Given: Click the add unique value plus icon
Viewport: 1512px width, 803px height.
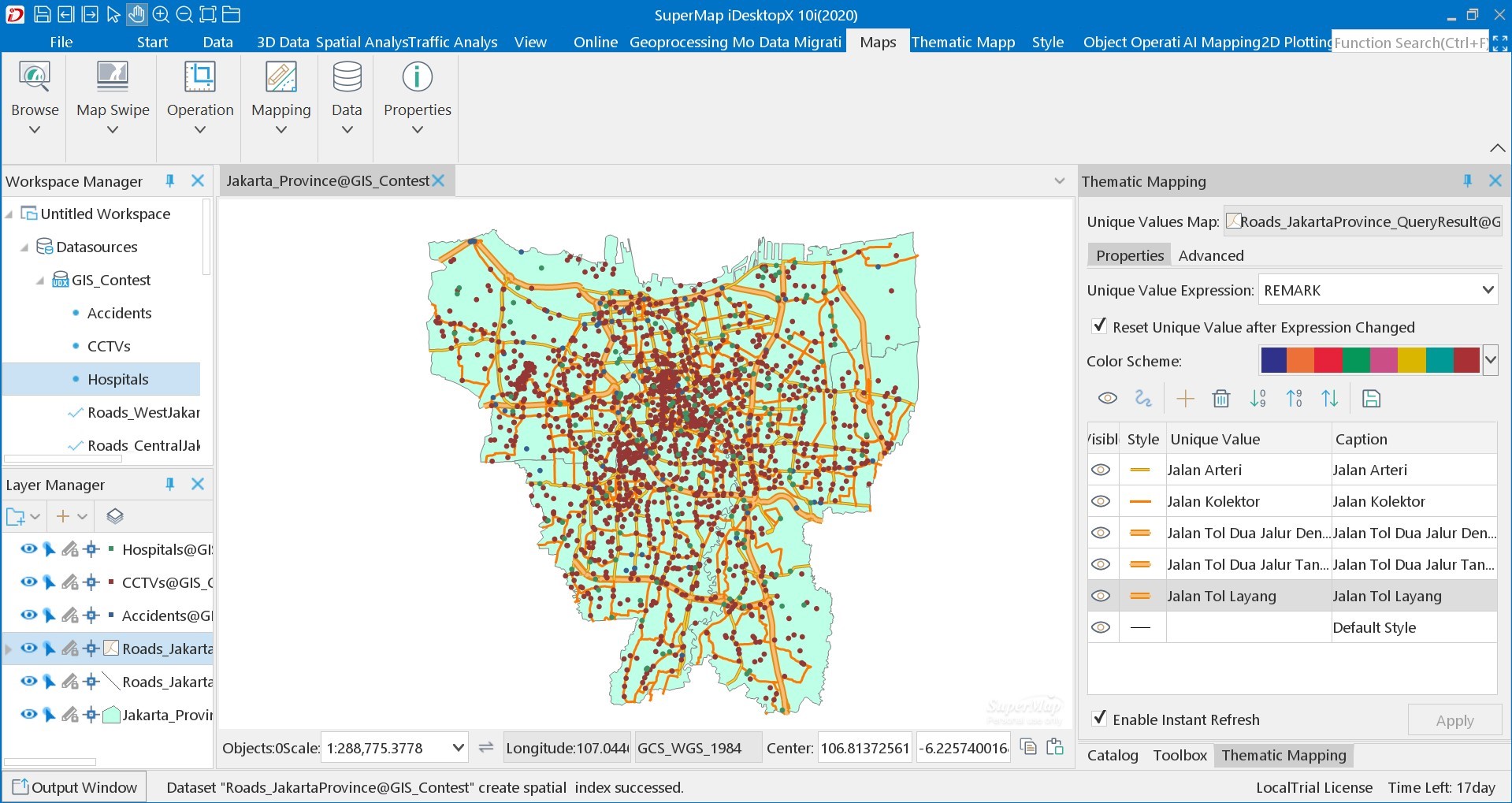Looking at the screenshot, I should point(1185,399).
